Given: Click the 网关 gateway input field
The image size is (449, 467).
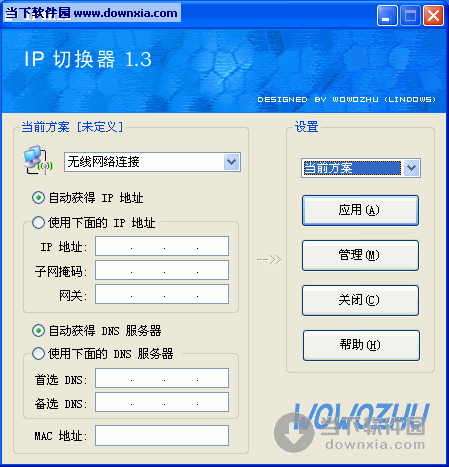Looking at the screenshot, I should coord(162,294).
